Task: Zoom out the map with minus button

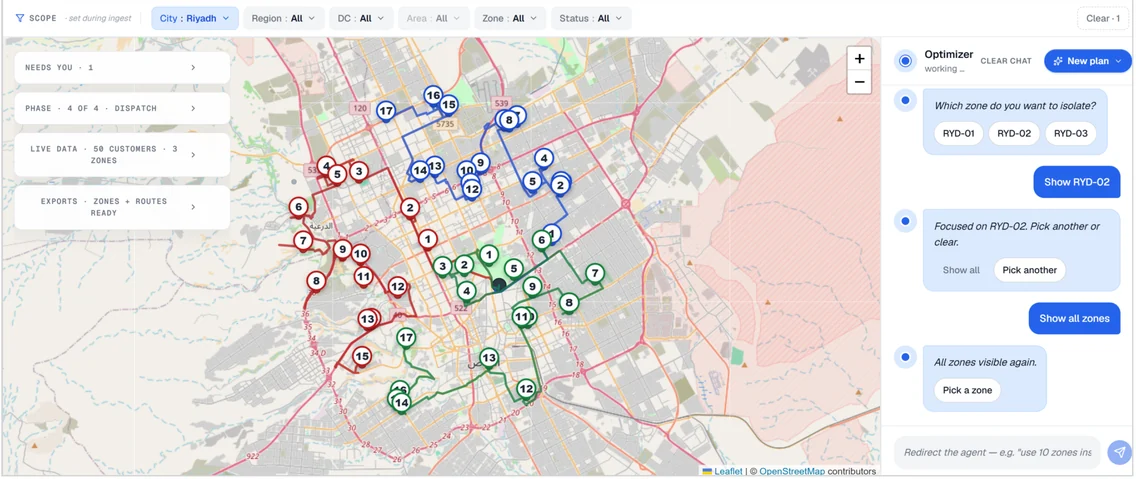Action: [x=859, y=82]
